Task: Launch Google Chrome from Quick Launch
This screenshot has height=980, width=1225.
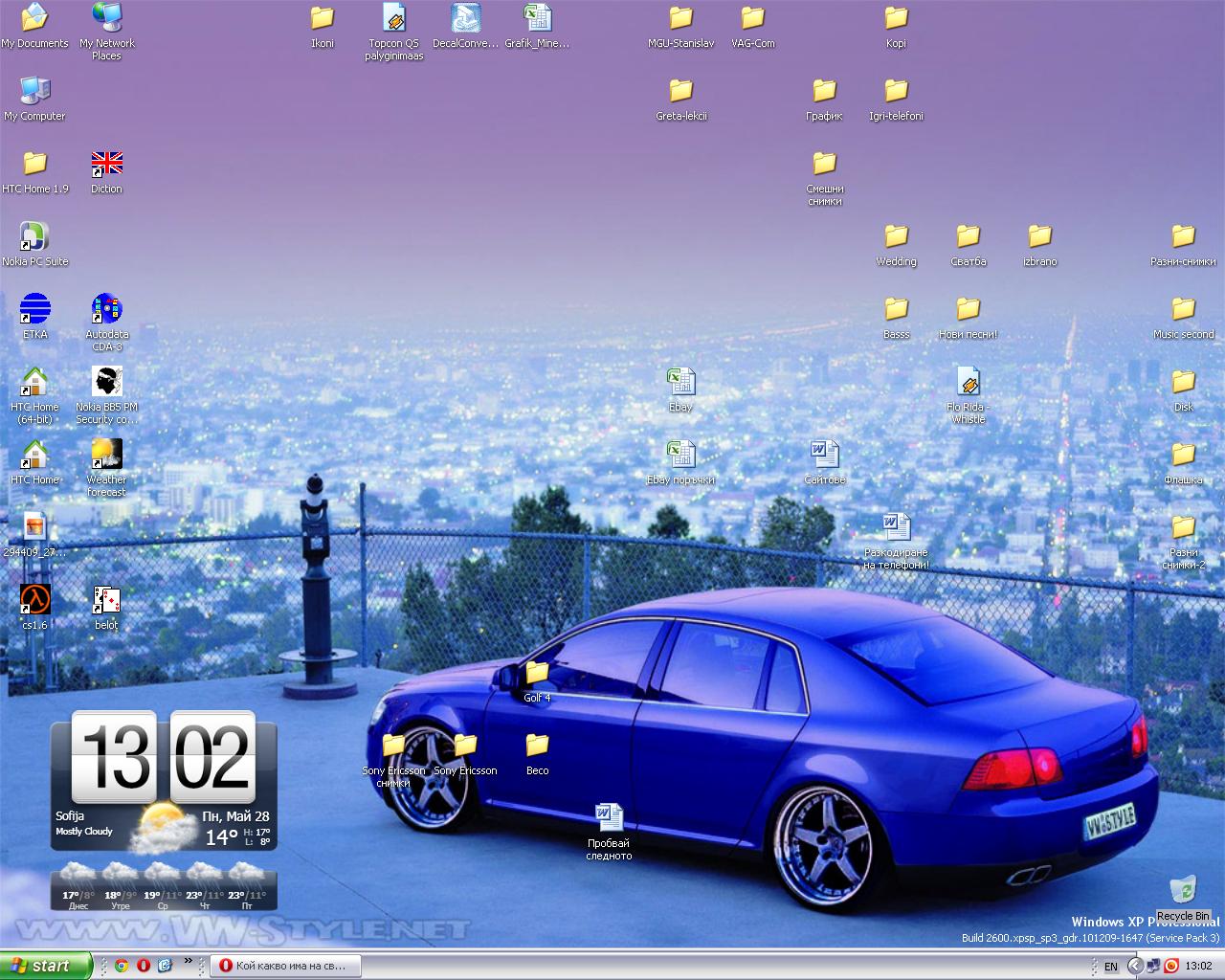Action: (x=122, y=966)
